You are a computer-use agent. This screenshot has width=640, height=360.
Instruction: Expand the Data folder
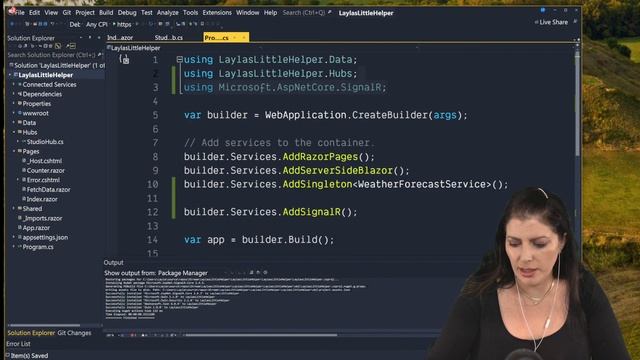click(x=13, y=123)
